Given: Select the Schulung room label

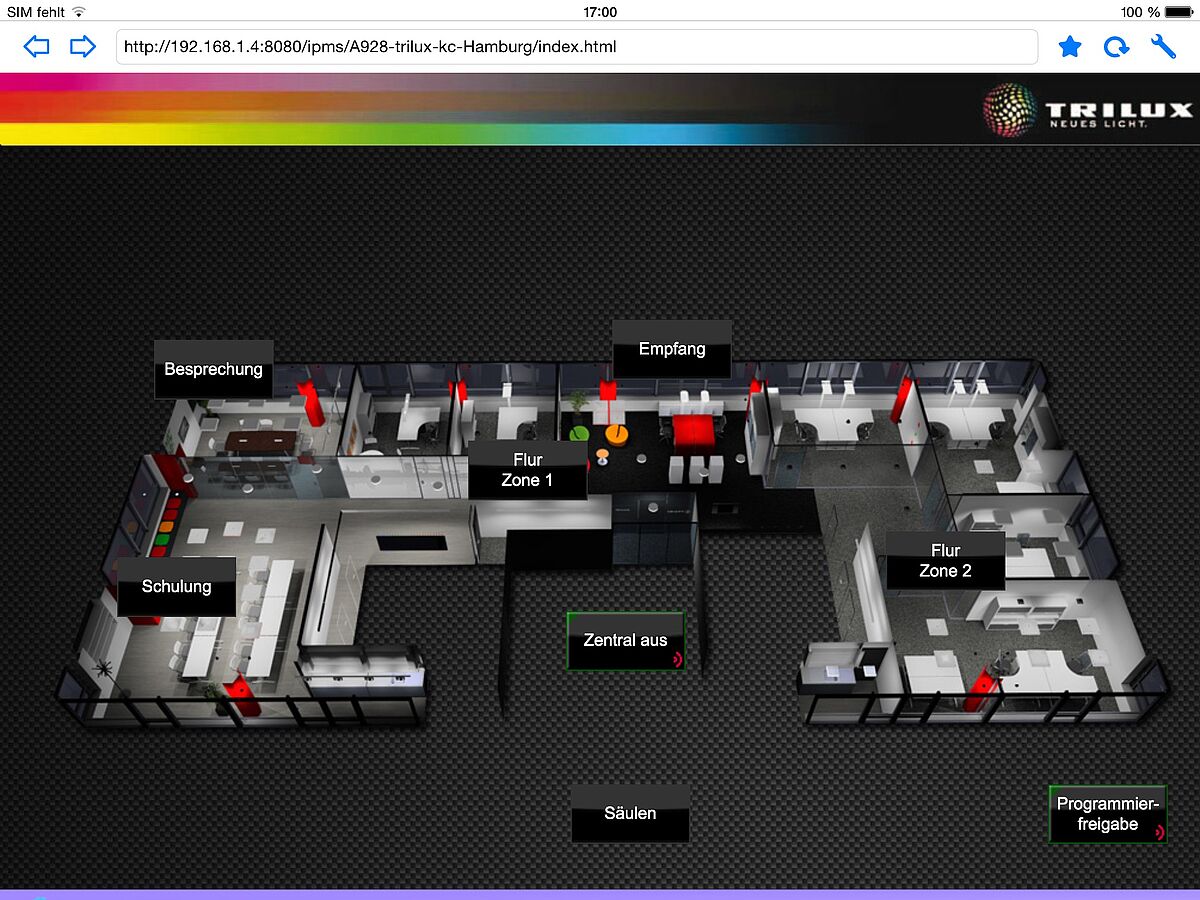Looking at the screenshot, I should click(176, 586).
